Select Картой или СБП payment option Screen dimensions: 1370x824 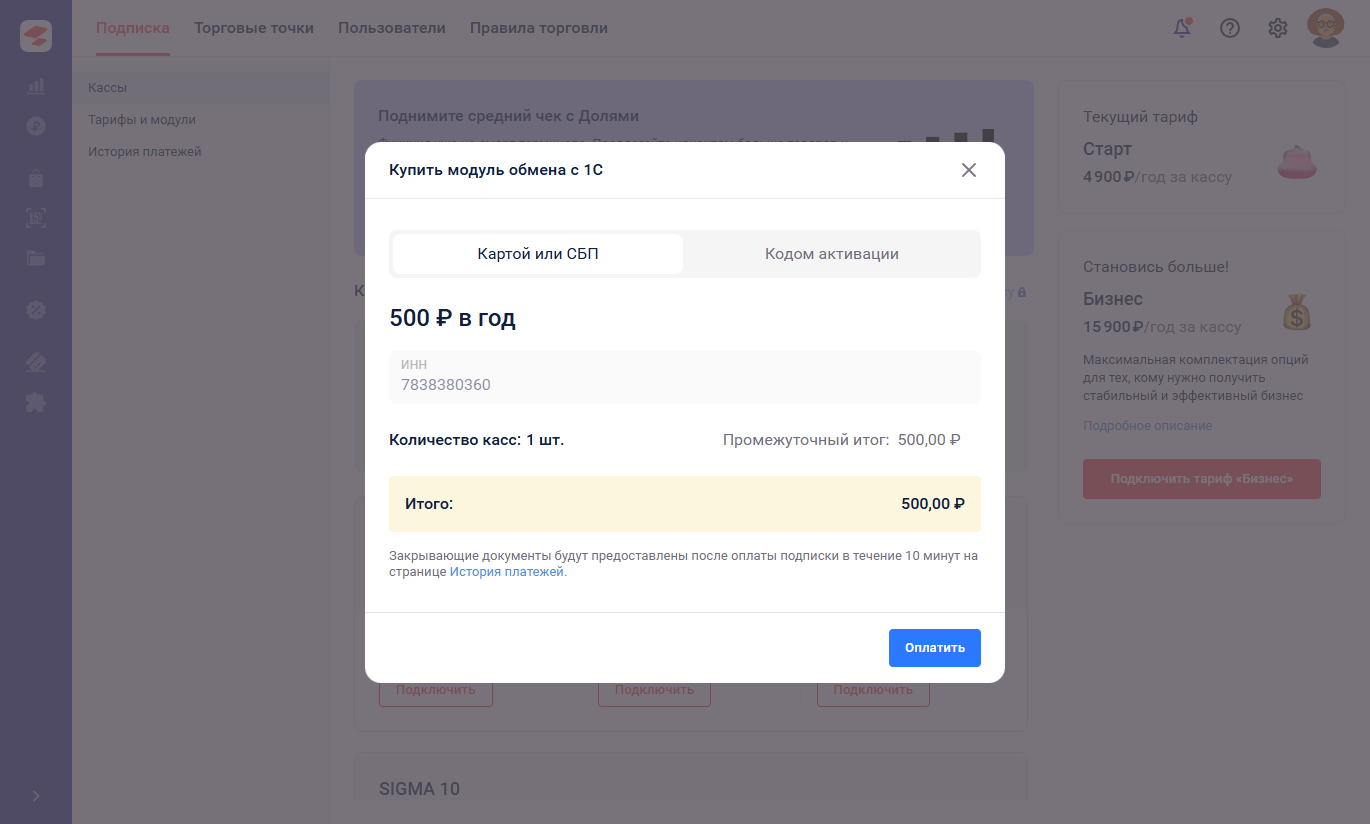point(538,254)
